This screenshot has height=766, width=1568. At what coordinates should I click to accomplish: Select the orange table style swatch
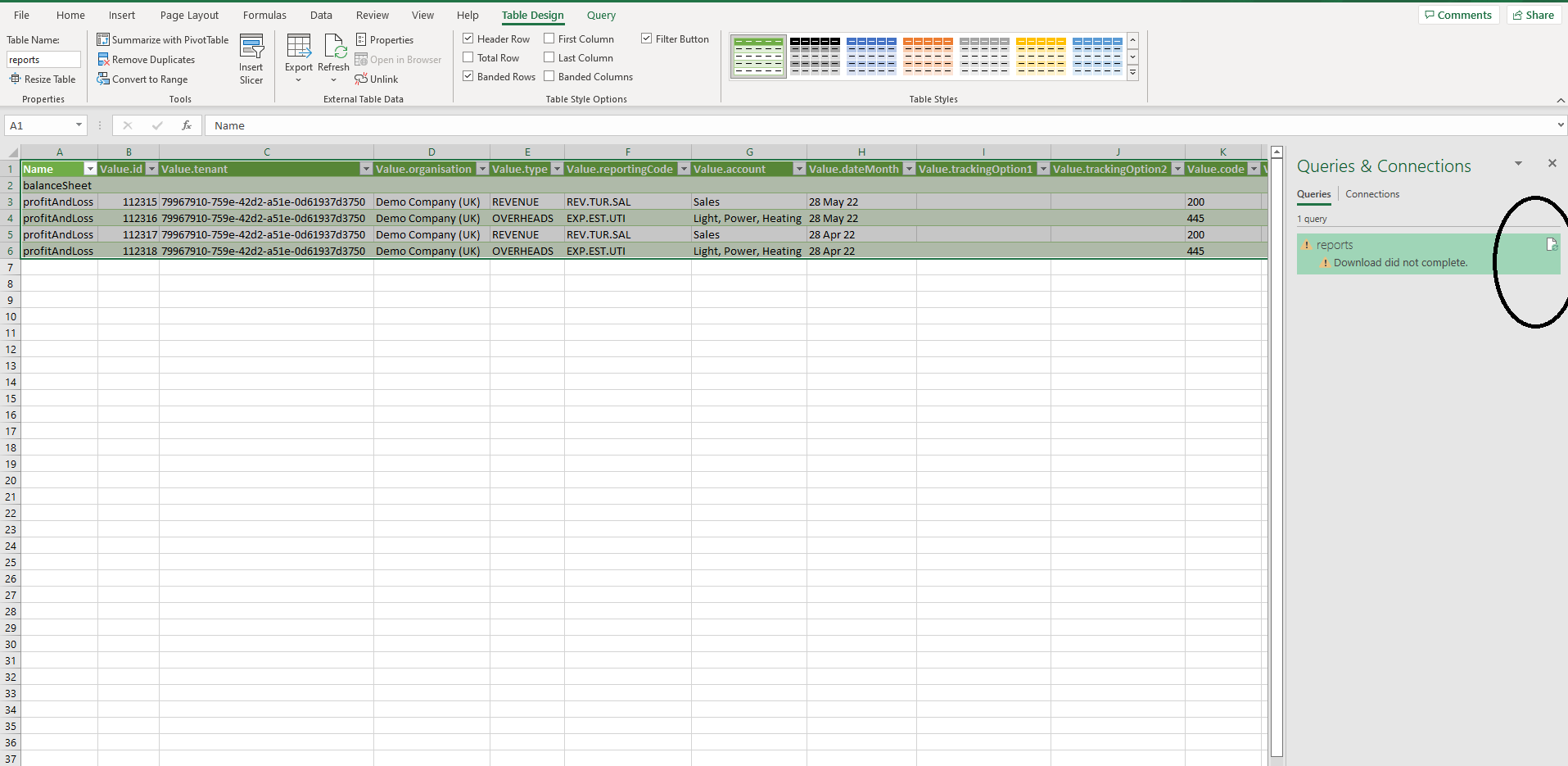pos(928,56)
